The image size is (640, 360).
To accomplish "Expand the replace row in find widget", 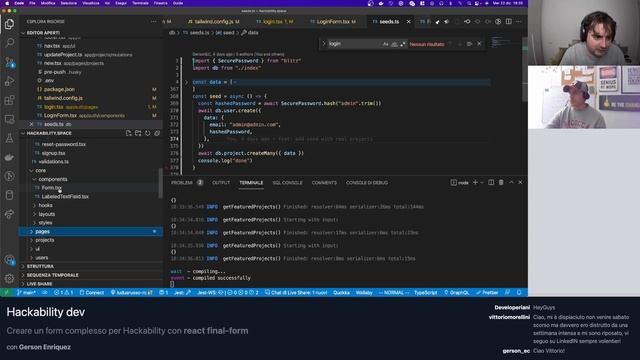I will (x=324, y=44).
